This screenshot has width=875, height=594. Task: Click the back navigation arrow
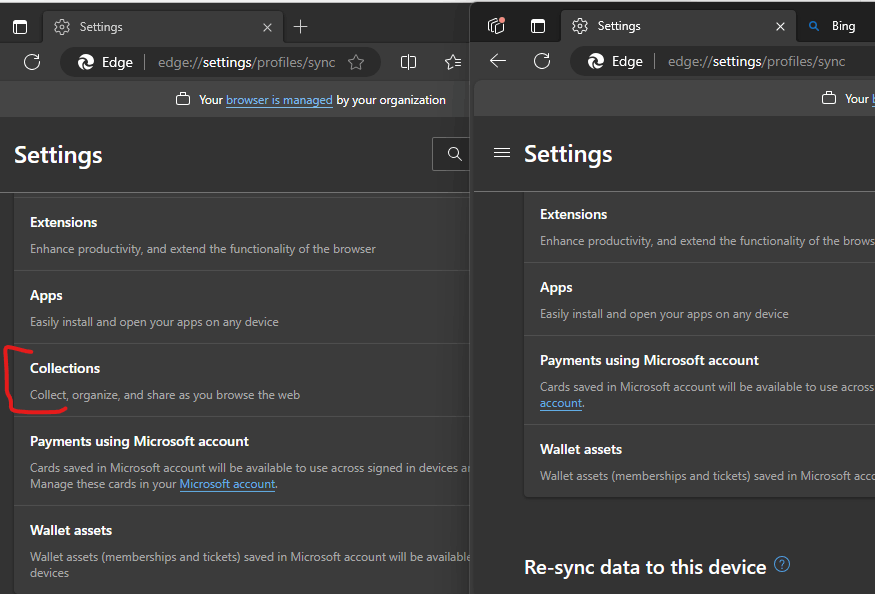point(497,60)
